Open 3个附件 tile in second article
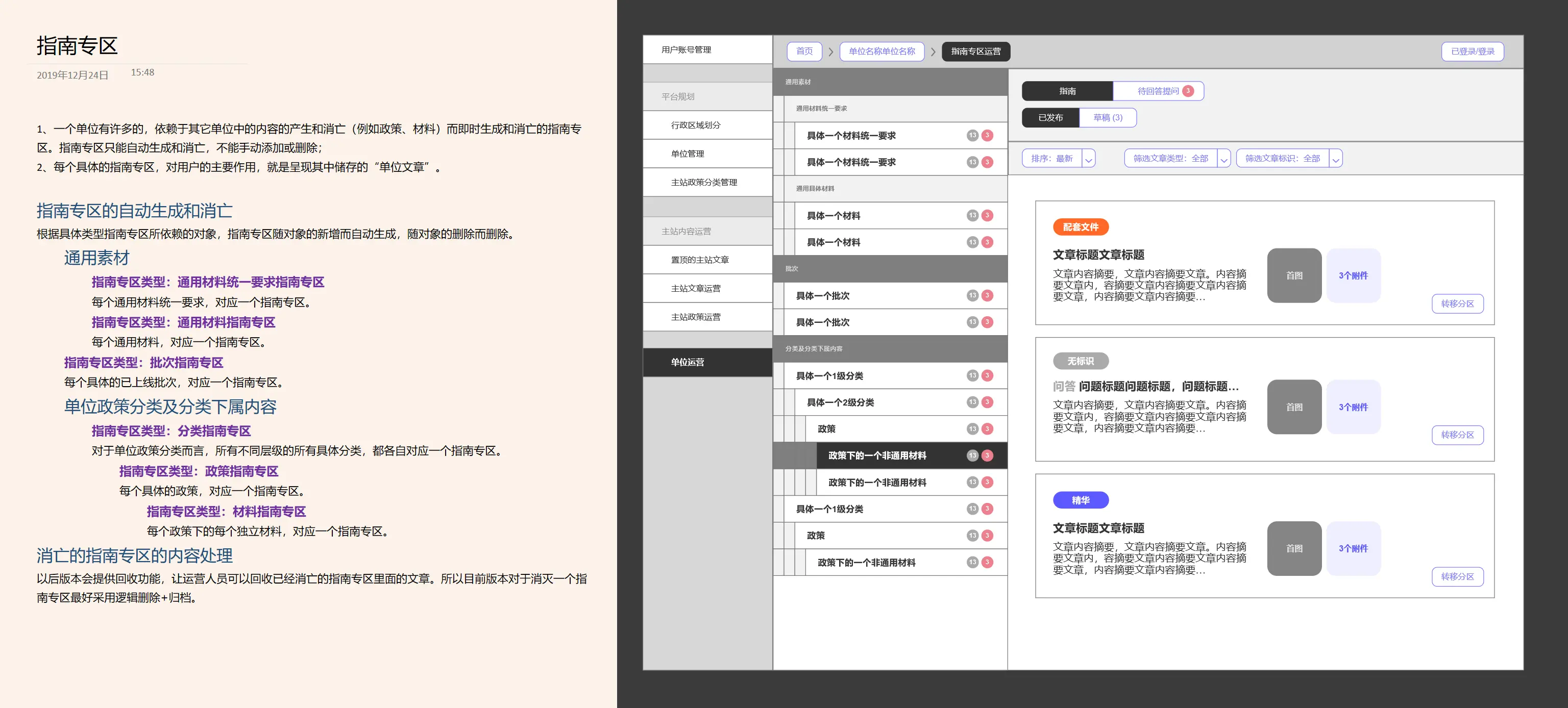1568x708 pixels. tap(1353, 407)
